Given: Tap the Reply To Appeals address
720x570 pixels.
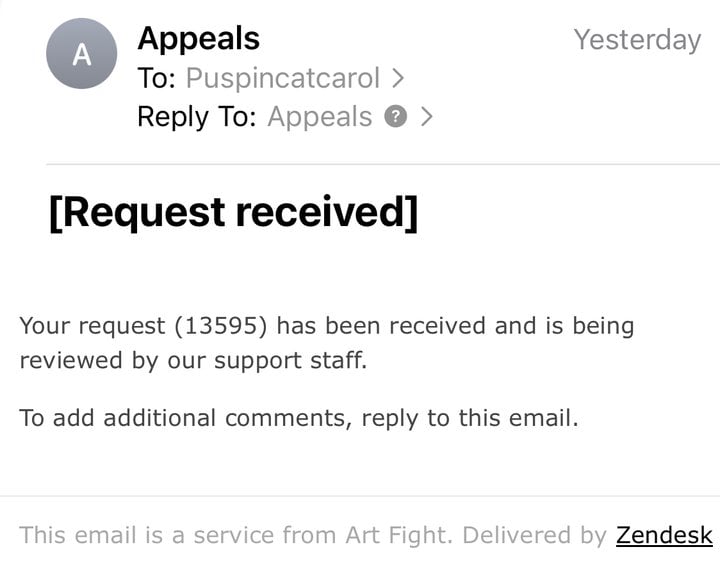Looking at the screenshot, I should tap(320, 116).
